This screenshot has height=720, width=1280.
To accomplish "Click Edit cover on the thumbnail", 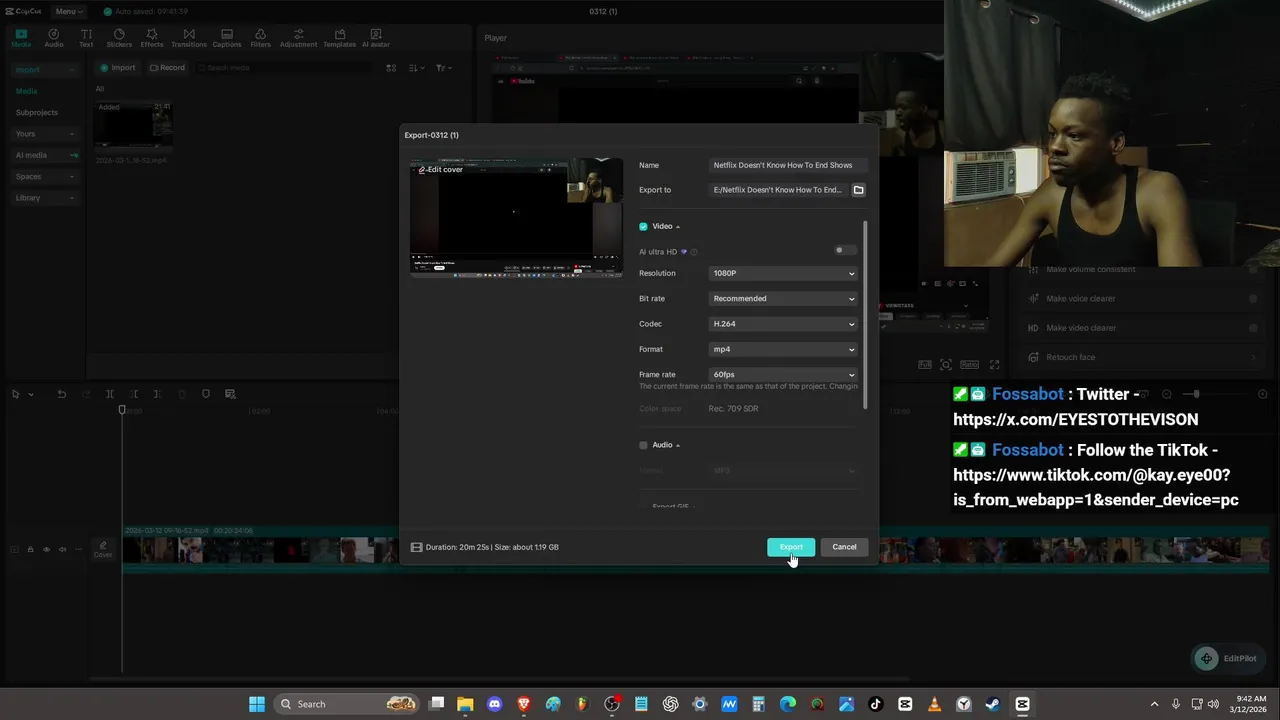I will point(441,170).
